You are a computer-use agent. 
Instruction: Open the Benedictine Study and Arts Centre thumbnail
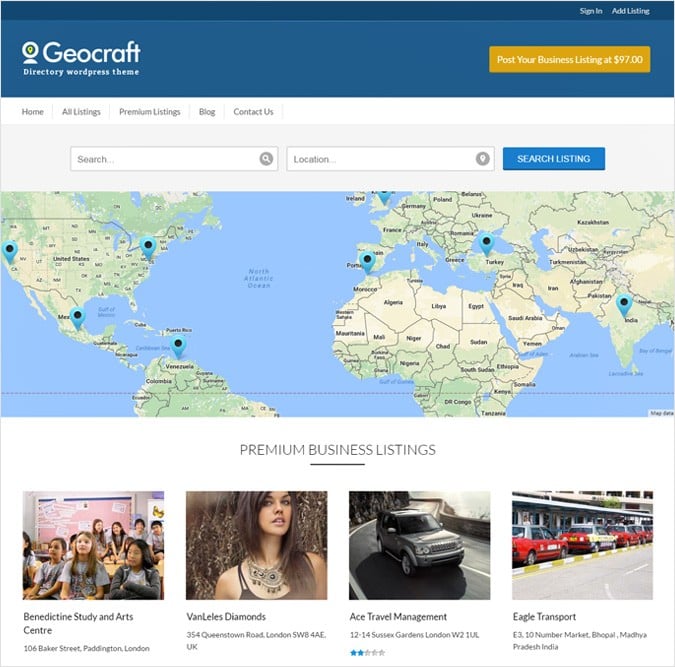tap(93, 545)
